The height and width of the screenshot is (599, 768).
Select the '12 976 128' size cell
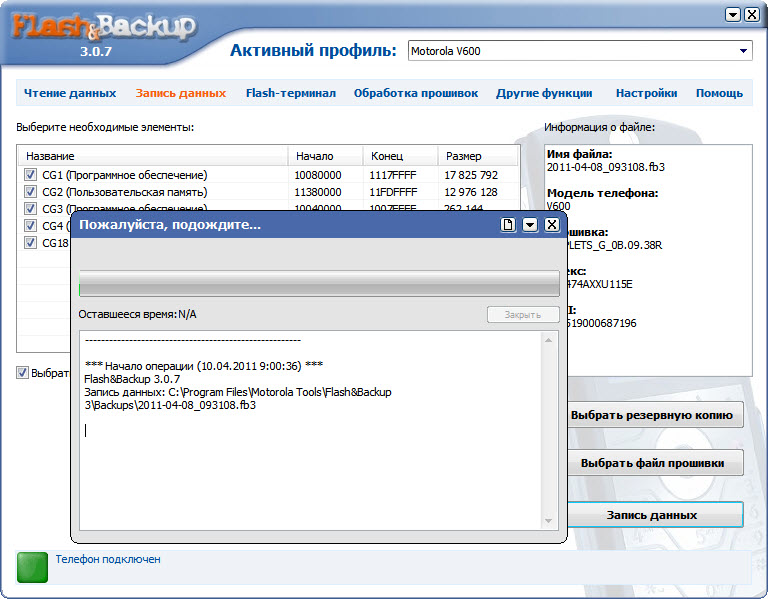coord(471,192)
